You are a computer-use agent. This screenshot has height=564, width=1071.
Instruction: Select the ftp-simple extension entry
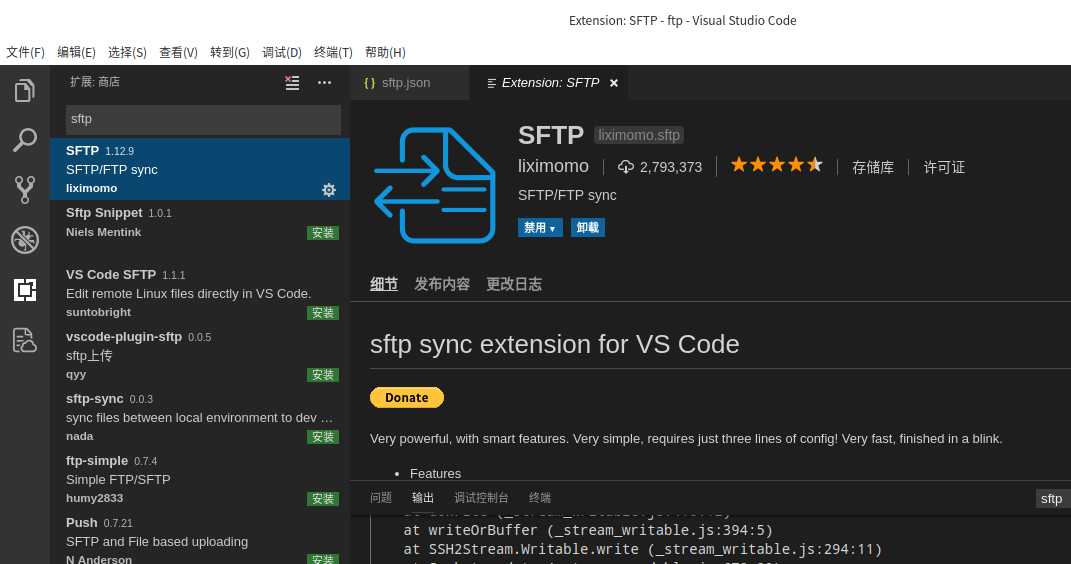tap(199, 479)
